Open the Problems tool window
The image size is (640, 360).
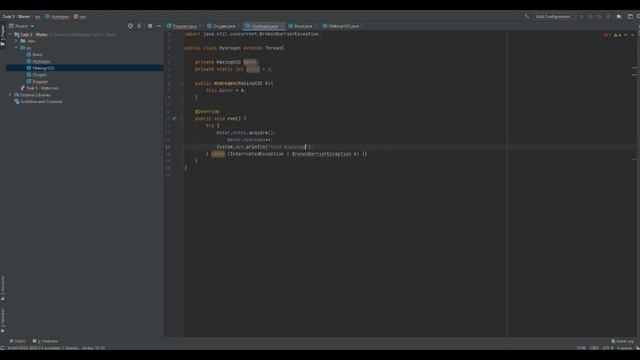(45, 341)
